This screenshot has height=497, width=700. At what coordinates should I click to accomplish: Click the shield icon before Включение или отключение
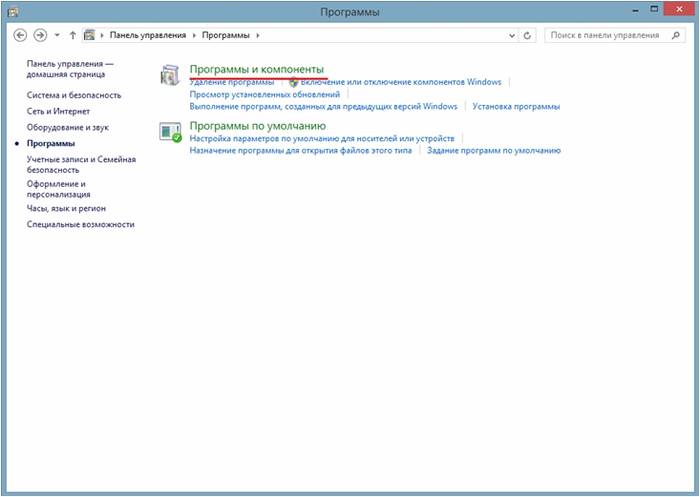pos(293,82)
